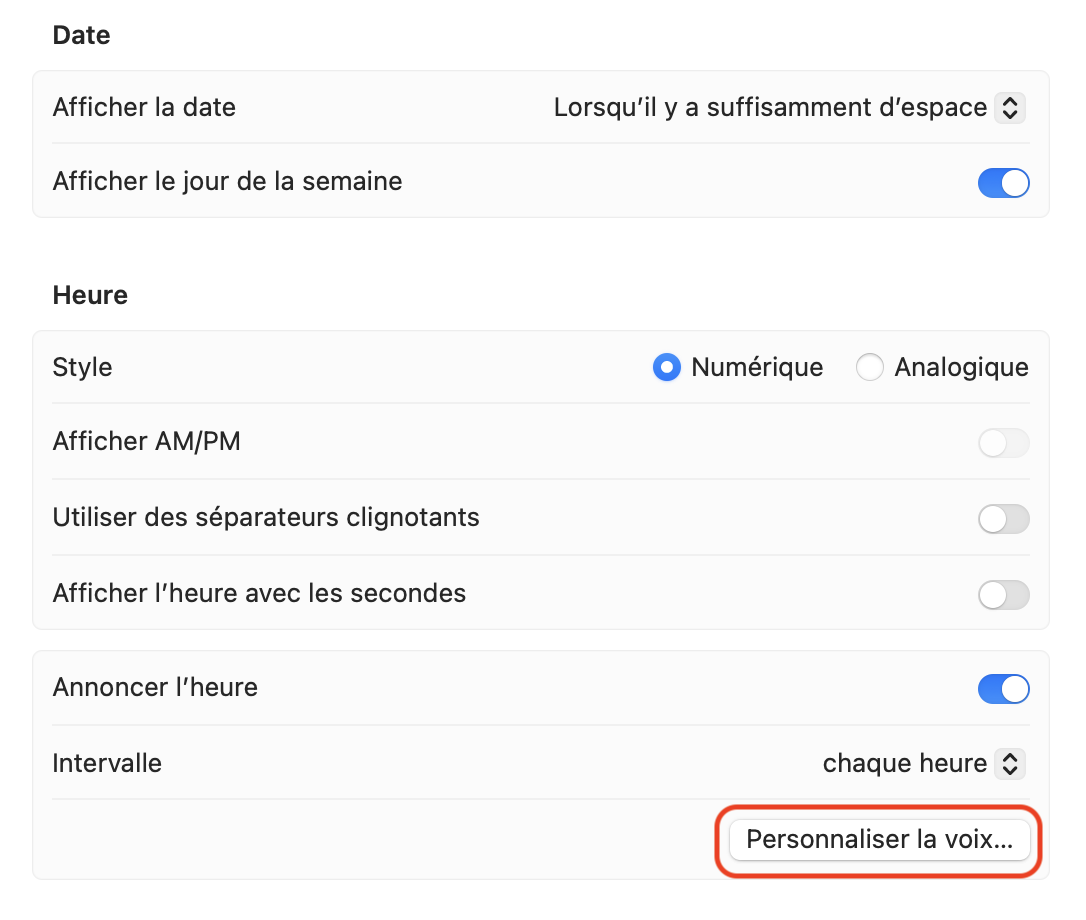Select the Numérique radio button
Image resolution: width=1086 pixels, height=920 pixels.
667,368
